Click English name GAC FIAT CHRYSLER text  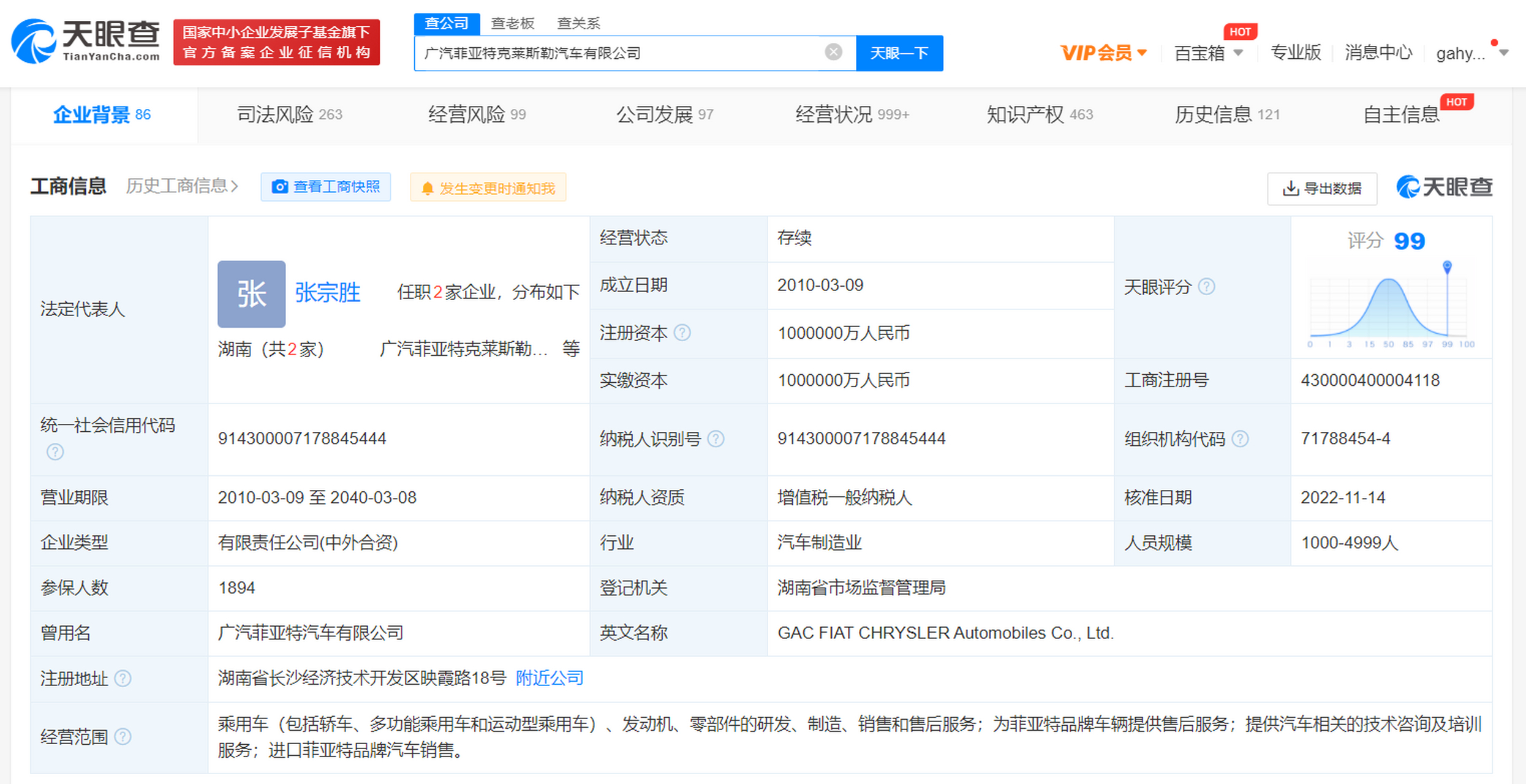point(945,633)
